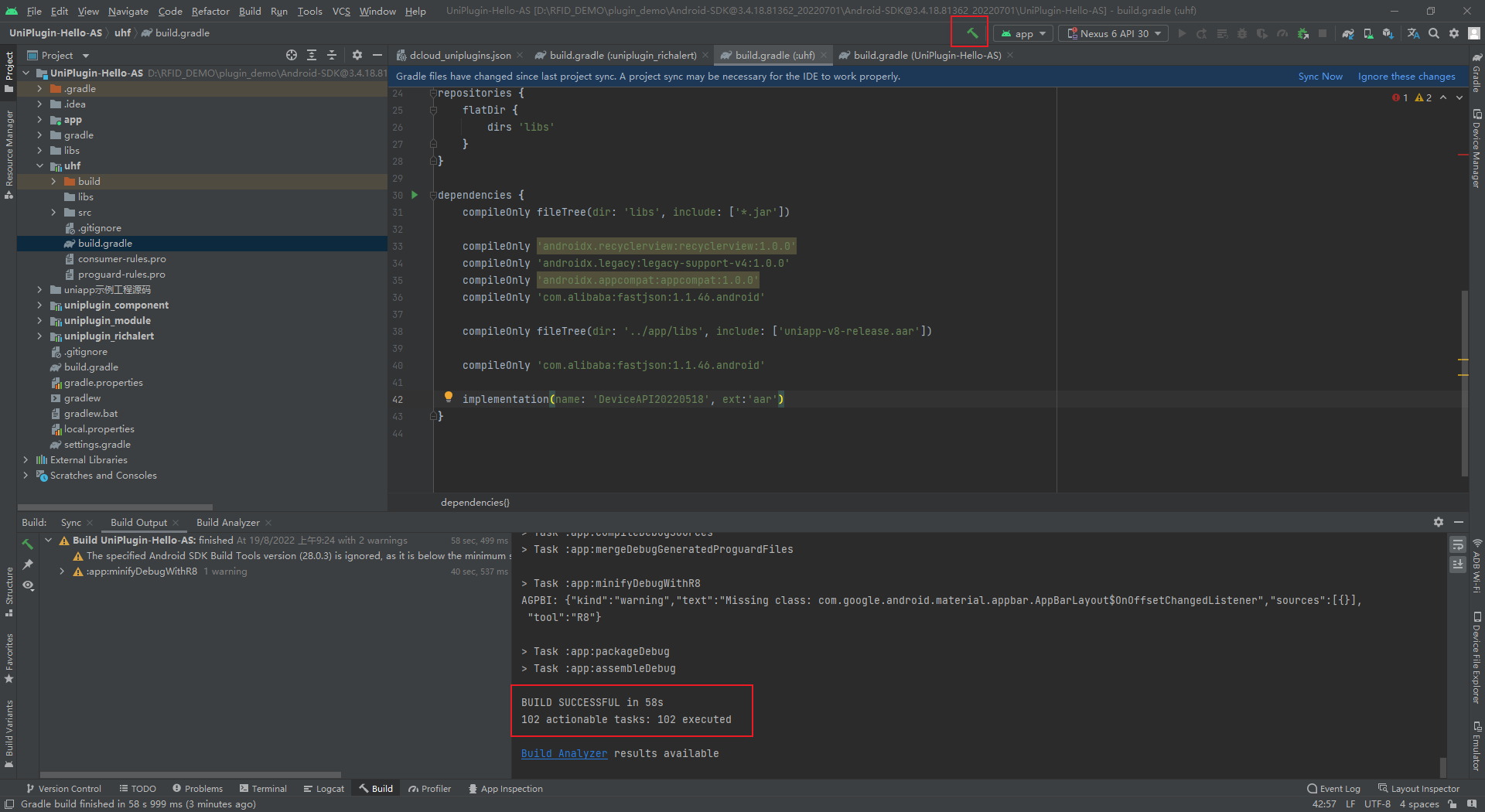Close the build.gradle (:uhf) tab
The width and height of the screenshot is (1485, 812).
(824, 55)
